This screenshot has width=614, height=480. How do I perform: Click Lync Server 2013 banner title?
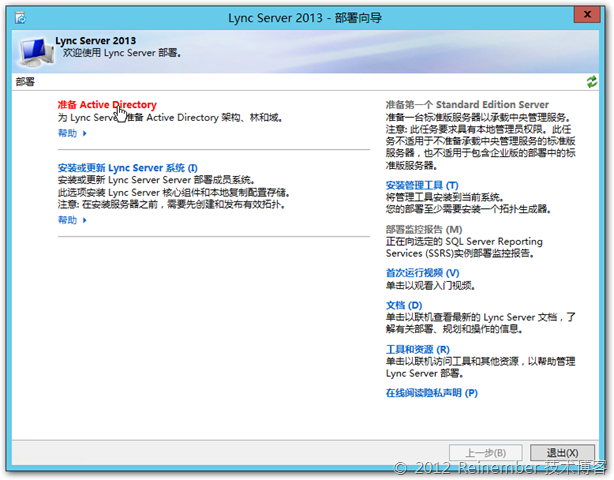(x=96, y=41)
